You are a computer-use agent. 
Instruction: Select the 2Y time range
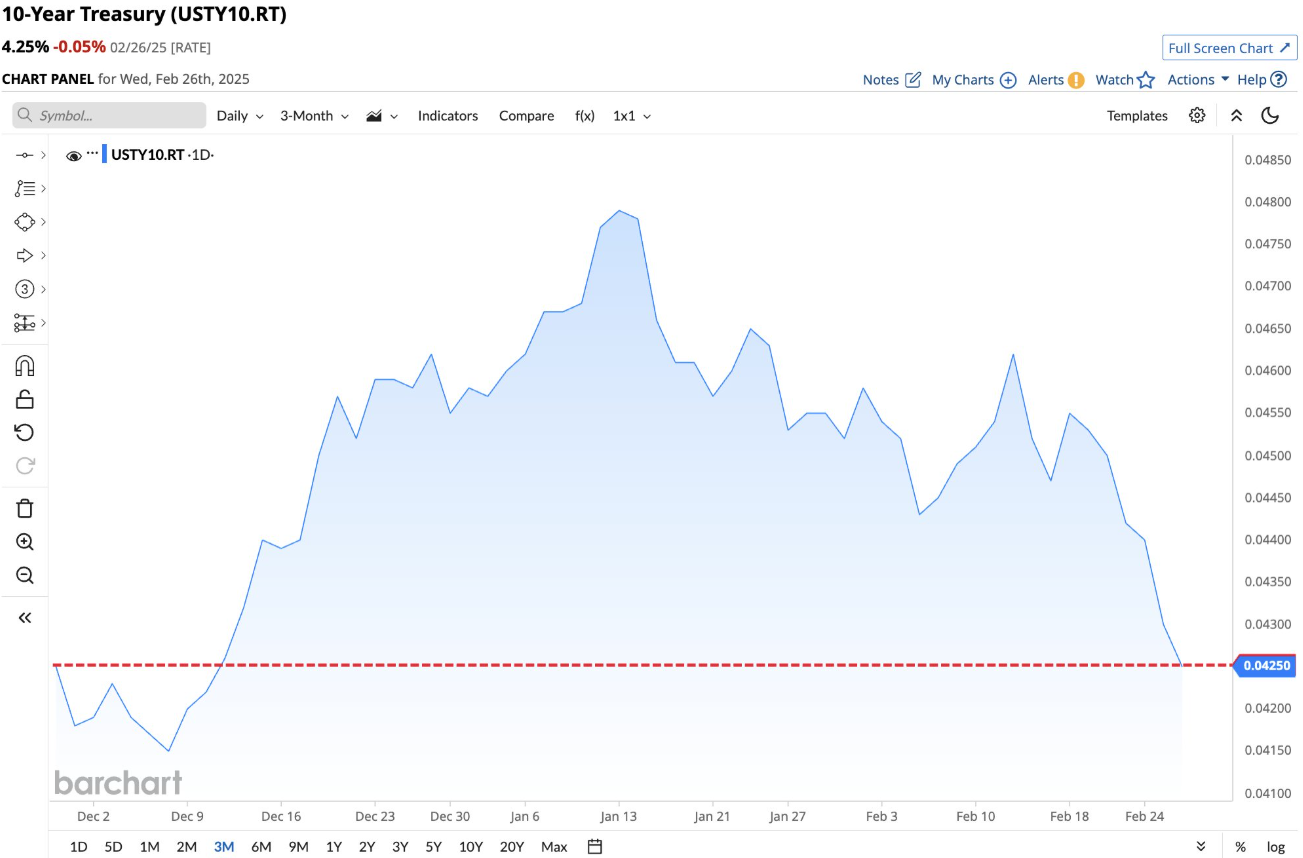pyautogui.click(x=367, y=847)
